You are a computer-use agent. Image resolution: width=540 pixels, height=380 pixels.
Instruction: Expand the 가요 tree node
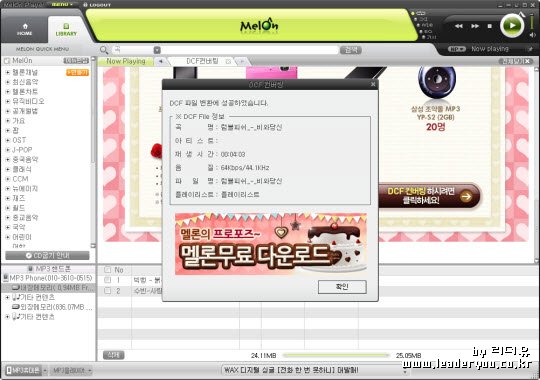(8, 121)
